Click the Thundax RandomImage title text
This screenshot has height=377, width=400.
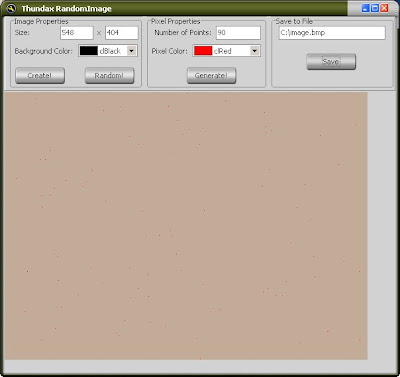(67, 9)
